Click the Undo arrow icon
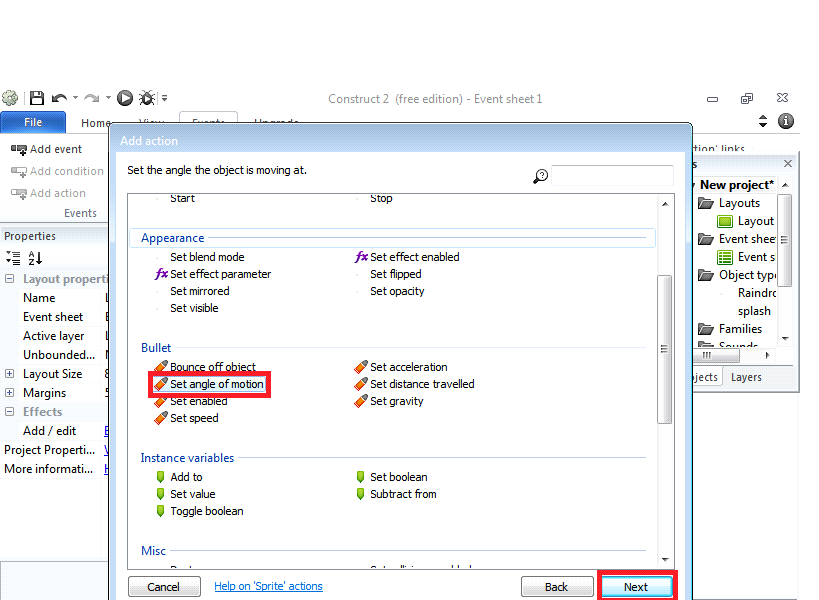 [x=60, y=98]
